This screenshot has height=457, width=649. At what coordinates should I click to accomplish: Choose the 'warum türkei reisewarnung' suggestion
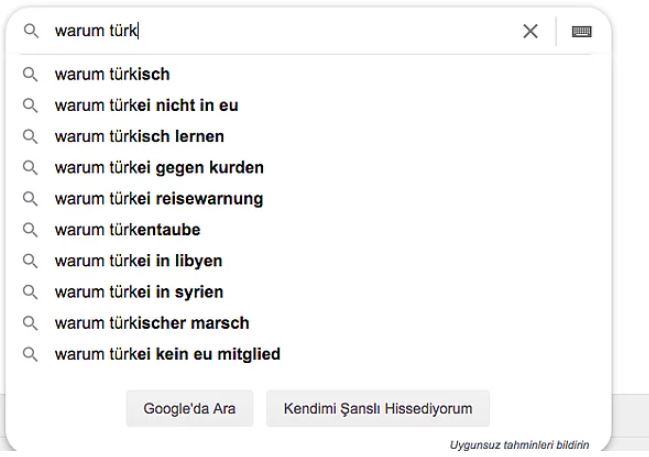coord(158,199)
